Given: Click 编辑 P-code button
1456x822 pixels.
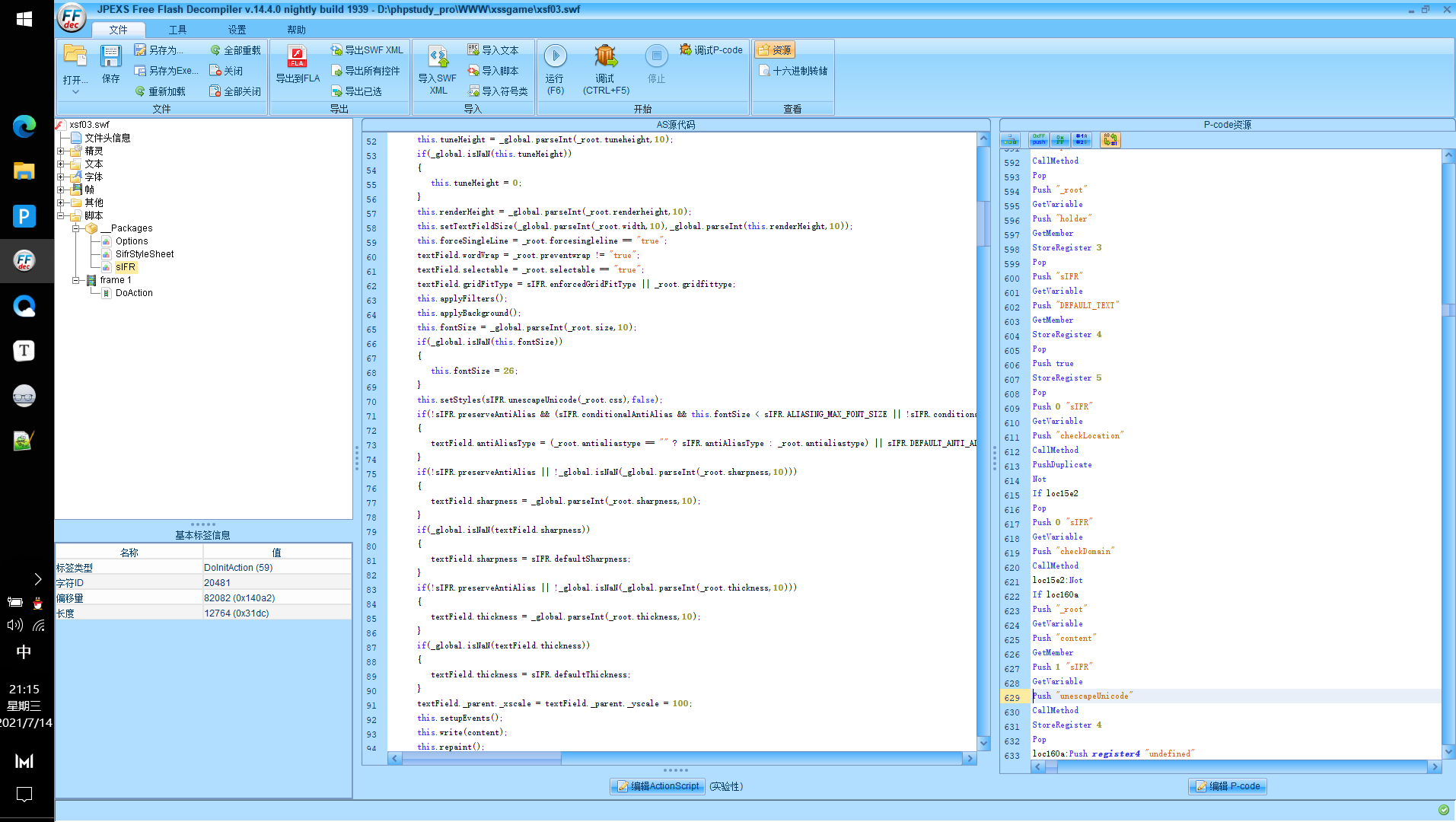Looking at the screenshot, I should coord(1228,786).
